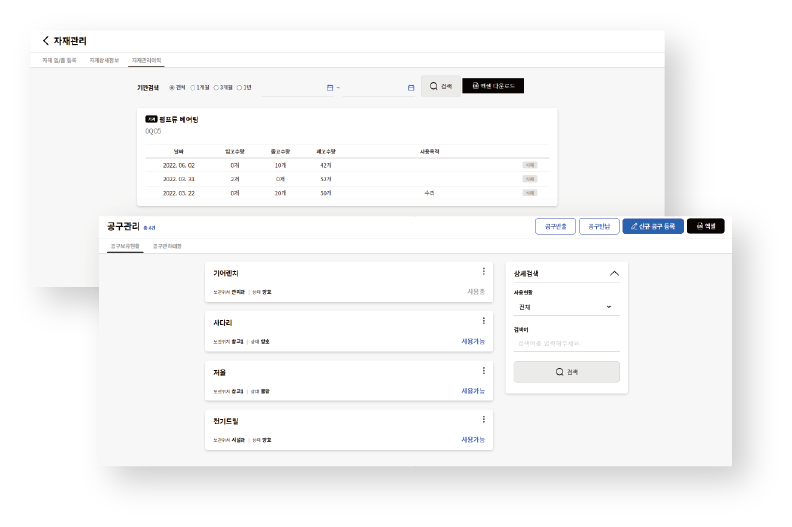Click the 검색 button in 상세검색 panel
This screenshot has width=792, height=527.
566,372
